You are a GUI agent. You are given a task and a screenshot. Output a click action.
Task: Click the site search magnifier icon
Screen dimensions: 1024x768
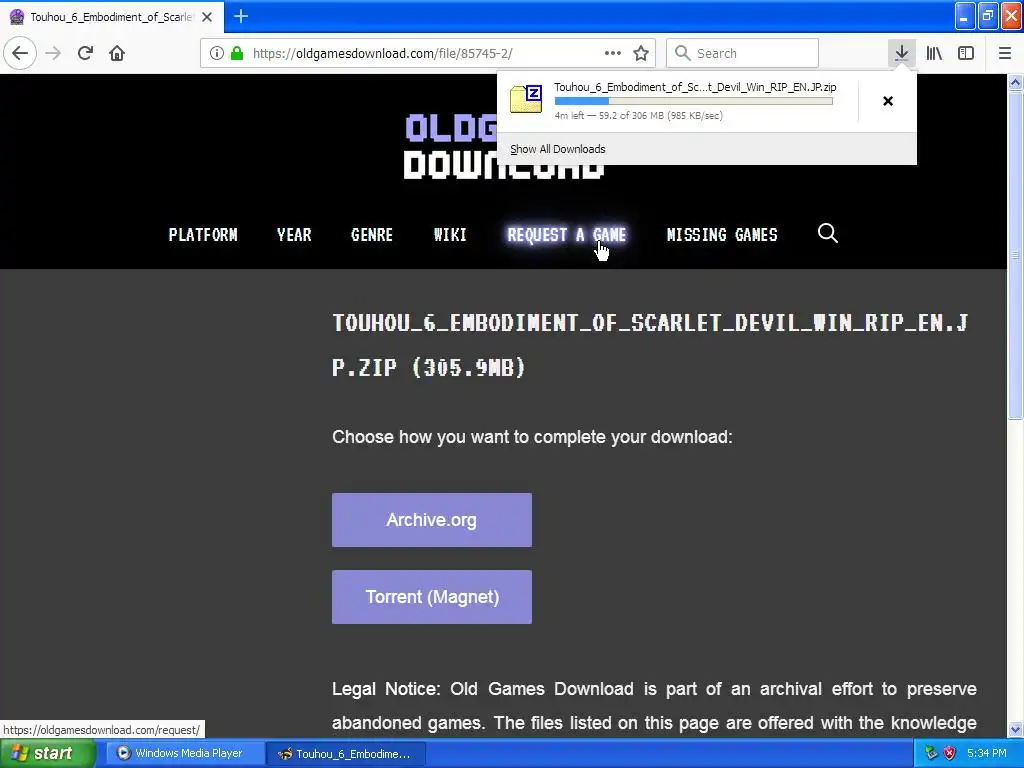(x=827, y=233)
